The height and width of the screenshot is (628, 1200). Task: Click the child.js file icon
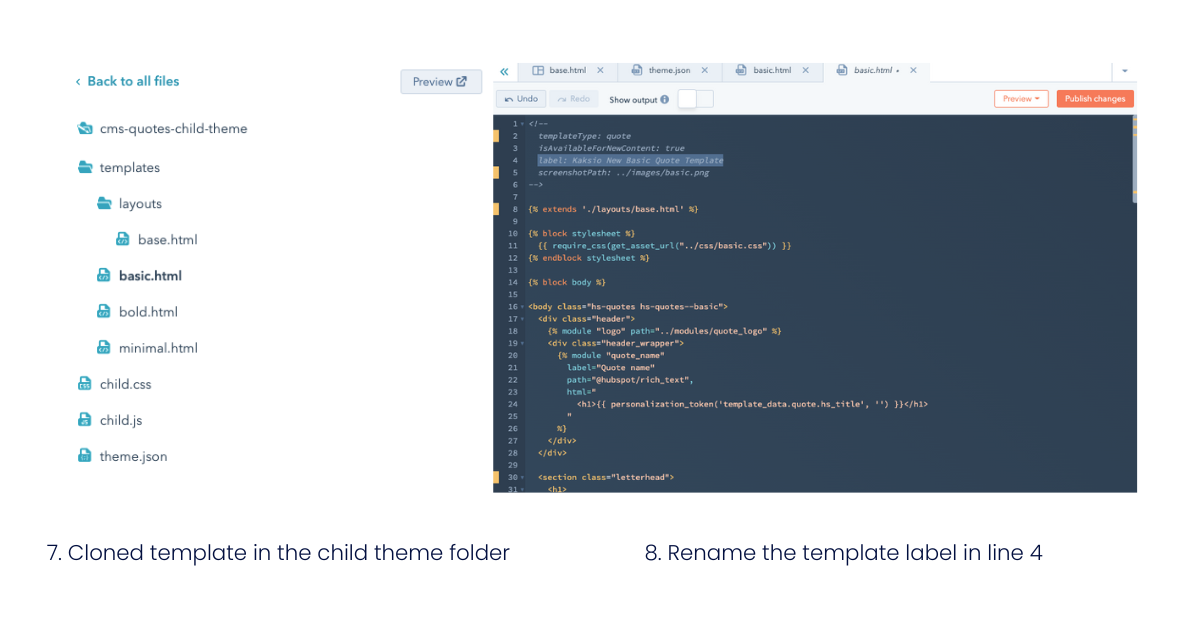(x=85, y=420)
